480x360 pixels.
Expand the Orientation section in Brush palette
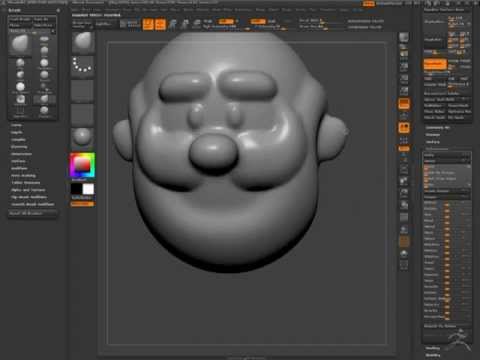point(21,154)
